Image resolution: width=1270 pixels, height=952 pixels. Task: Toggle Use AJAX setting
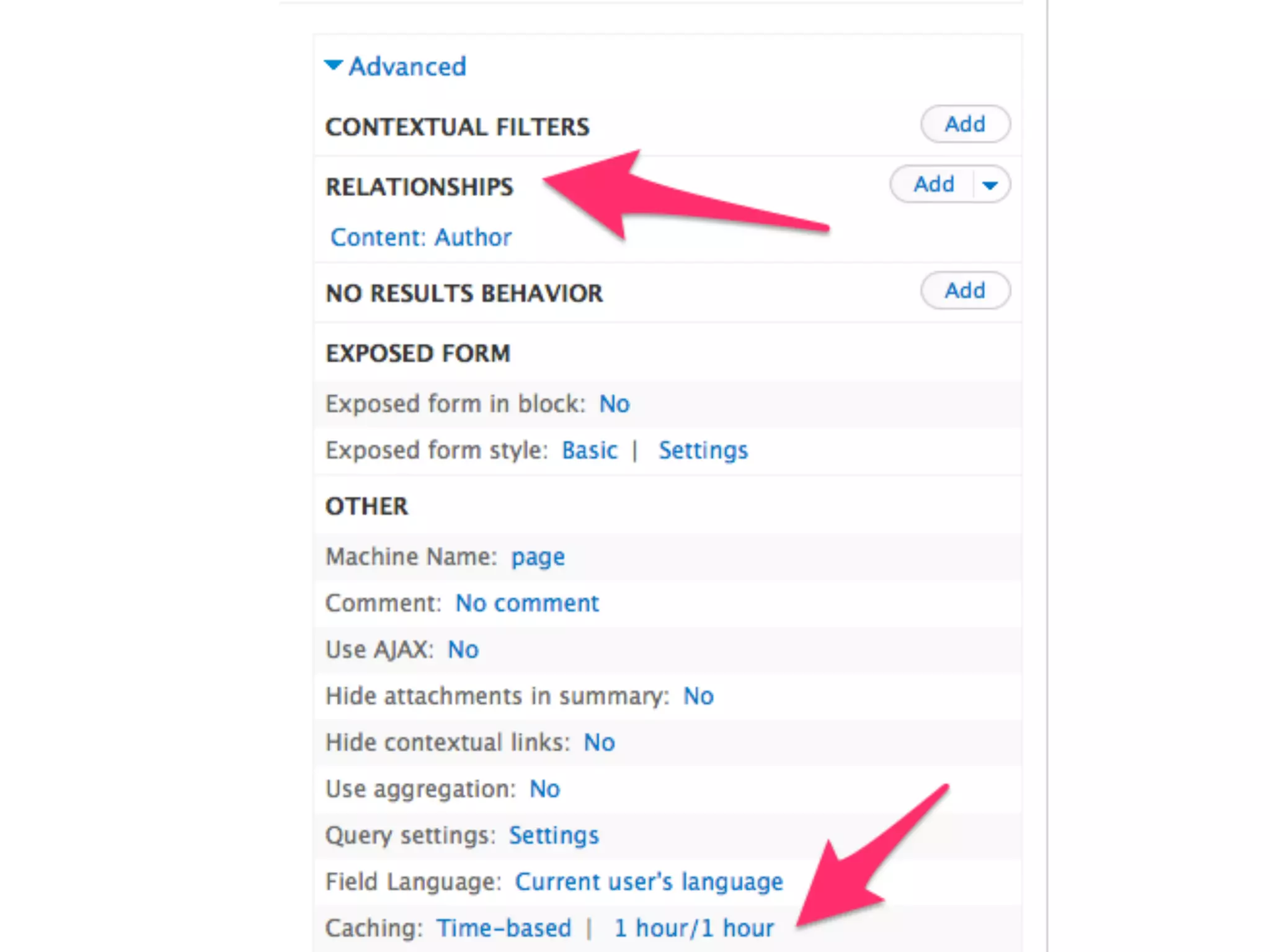click(463, 650)
